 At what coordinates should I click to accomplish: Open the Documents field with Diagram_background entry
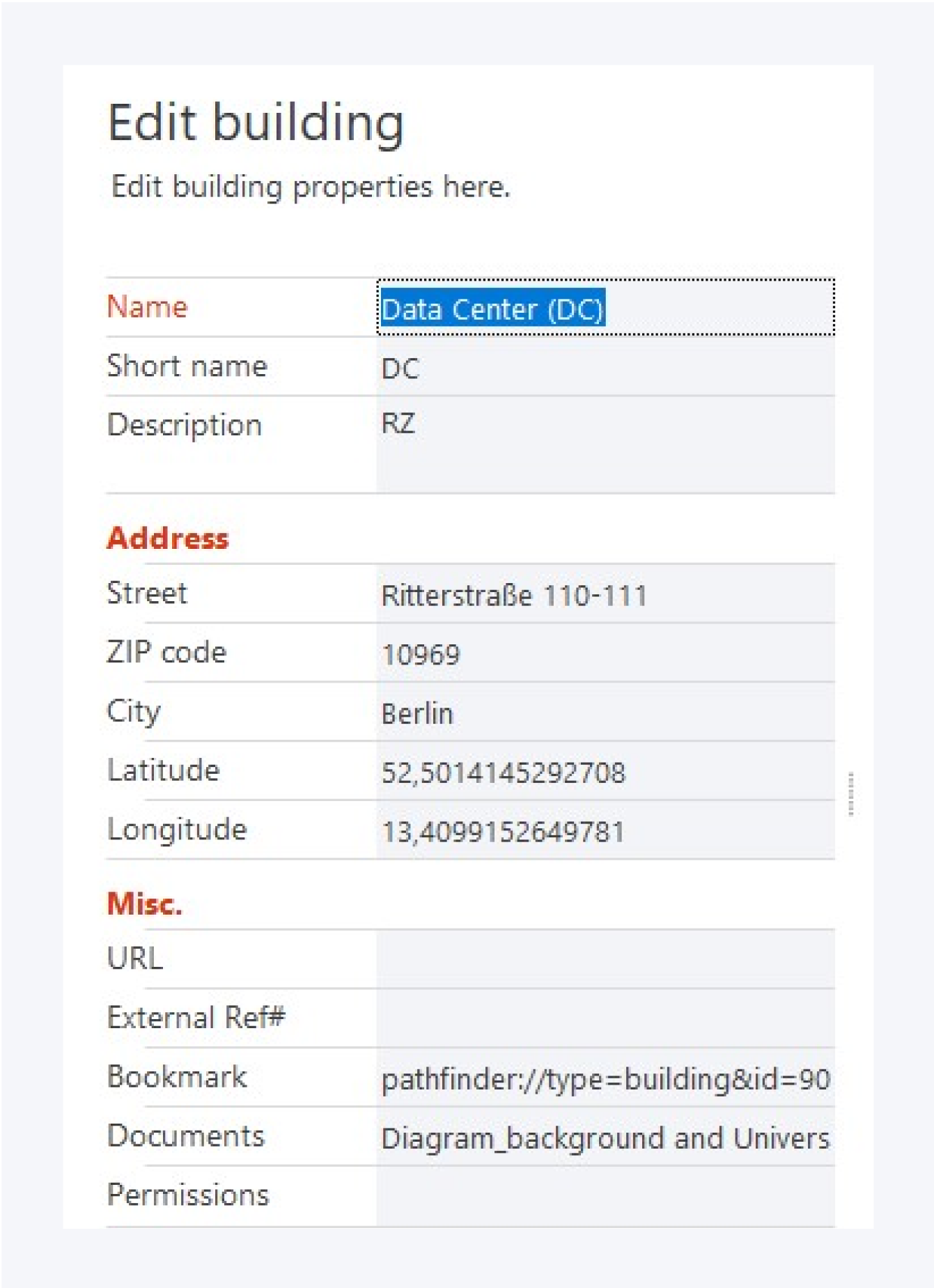[x=605, y=1138]
